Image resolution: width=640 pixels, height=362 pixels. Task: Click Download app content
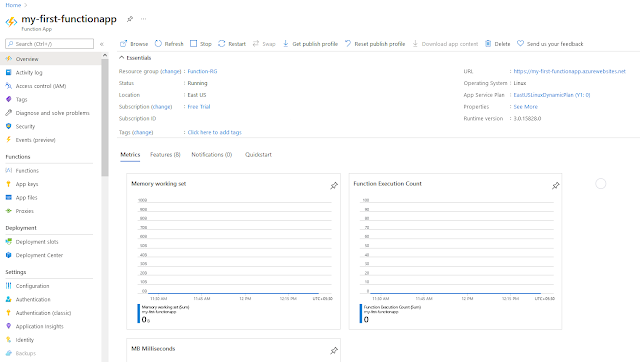pyautogui.click(x=445, y=44)
